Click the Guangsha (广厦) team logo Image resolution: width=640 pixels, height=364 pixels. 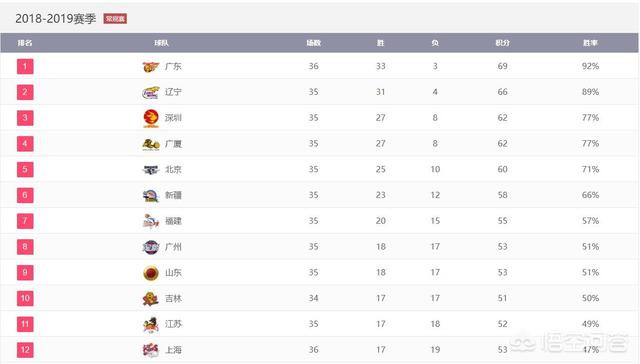[151, 144]
